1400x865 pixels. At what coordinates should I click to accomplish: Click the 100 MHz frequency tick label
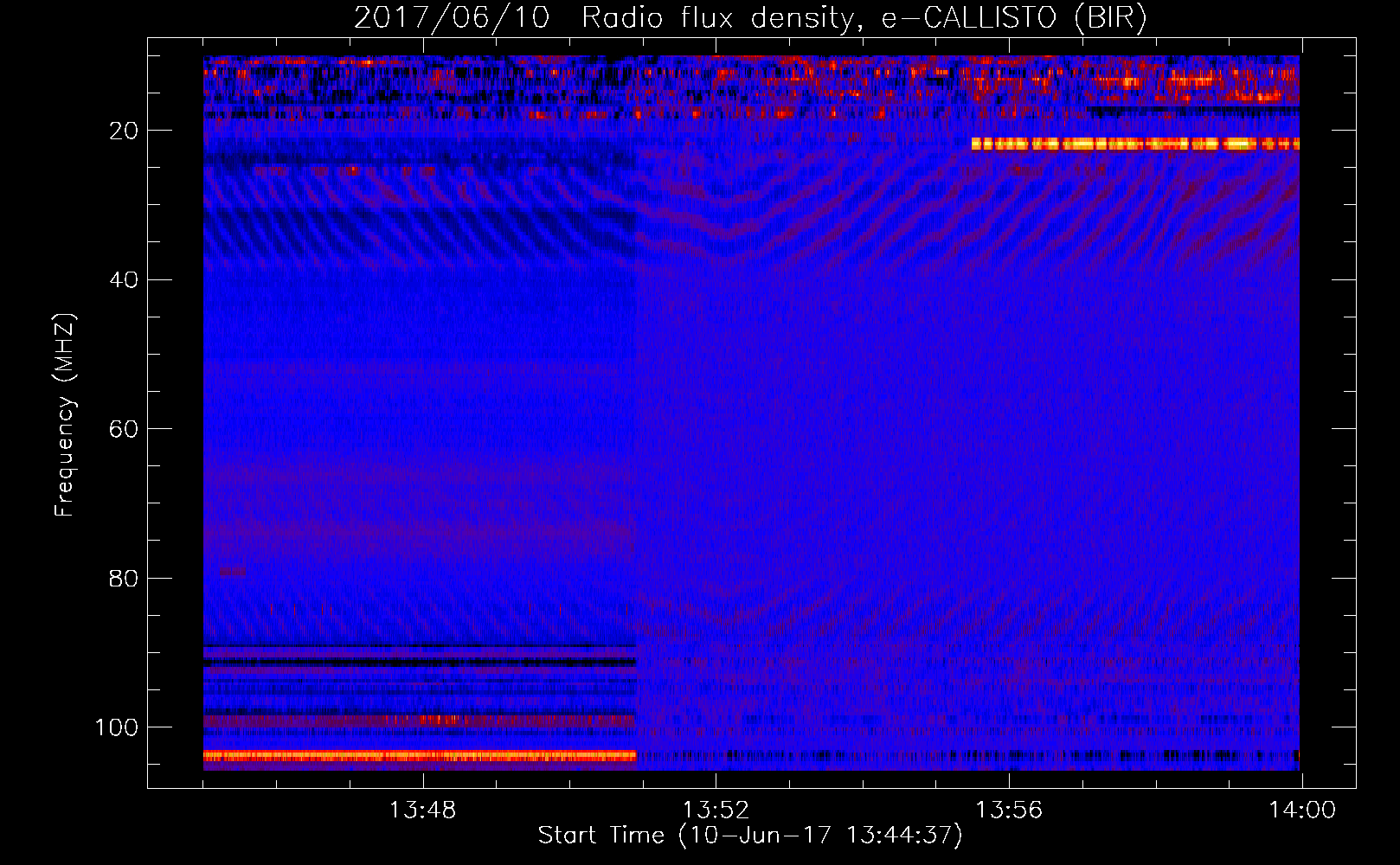[x=117, y=727]
